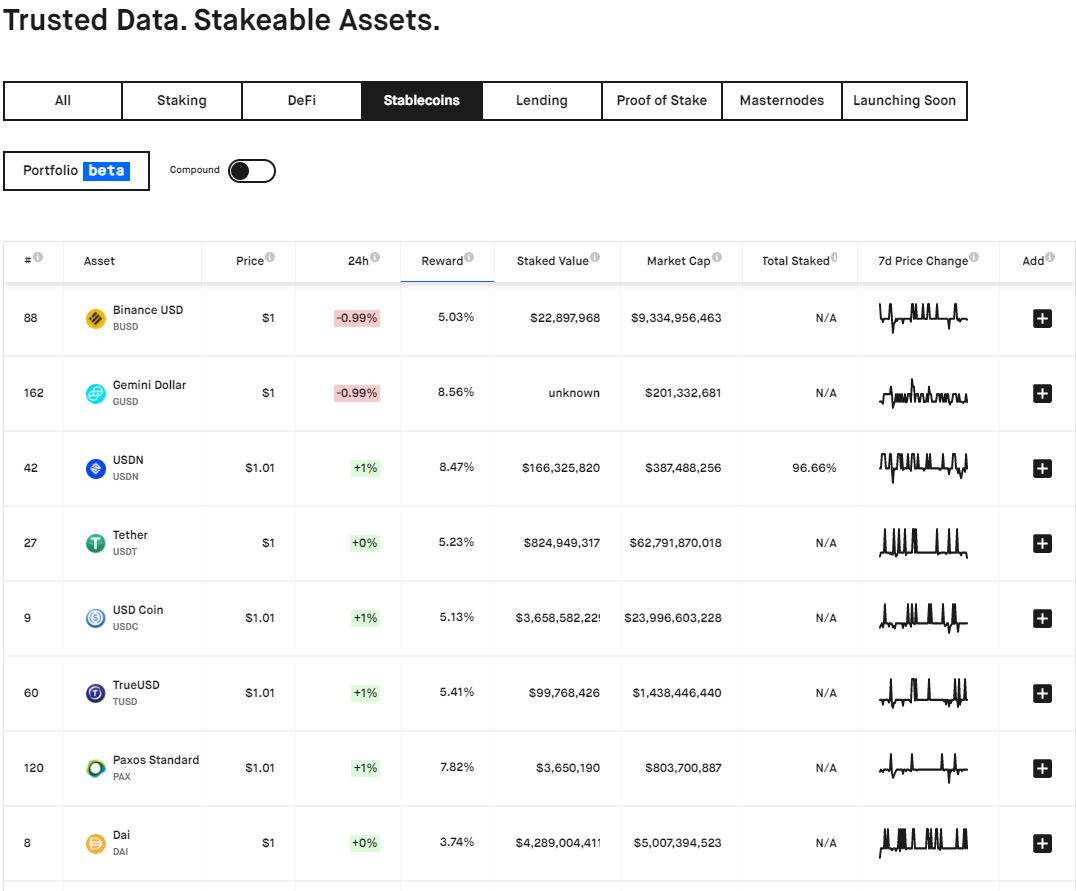Viewport: 1076px width, 891px height.
Task: Click the Gemini Dollar coin logo
Action: (x=95, y=393)
